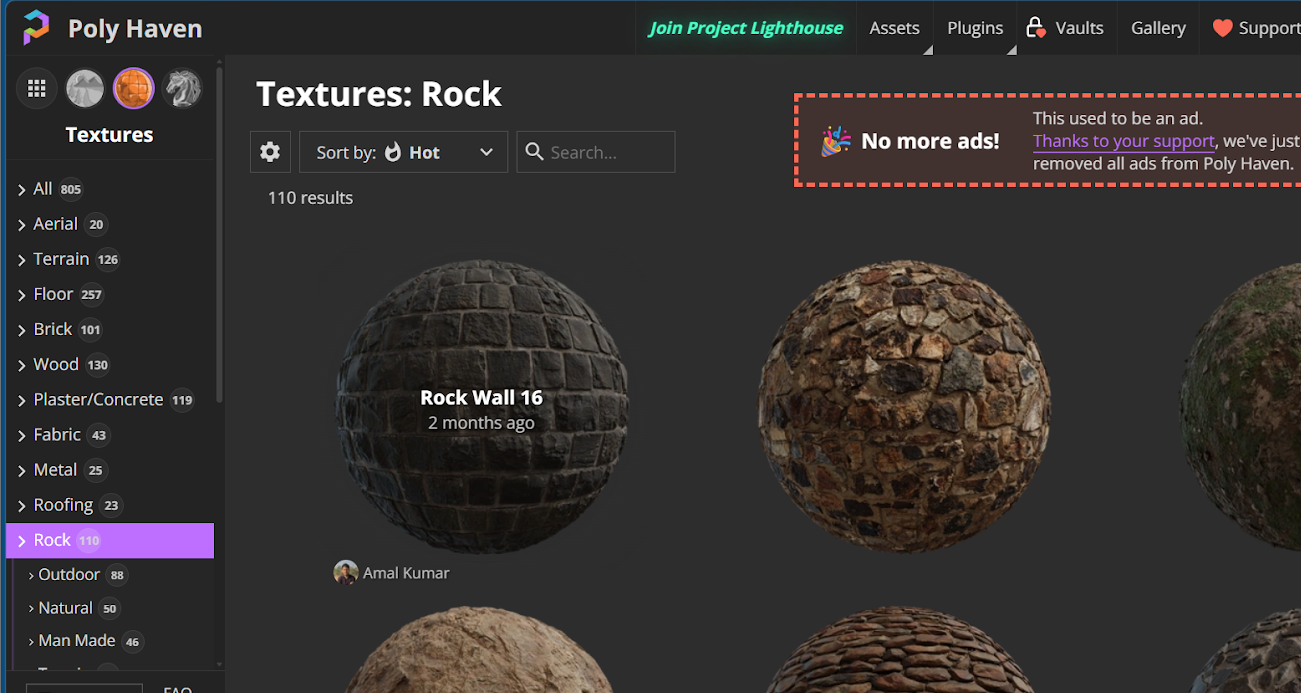
Task: Open the brown mixed stone wall sphere
Action: tap(904, 408)
